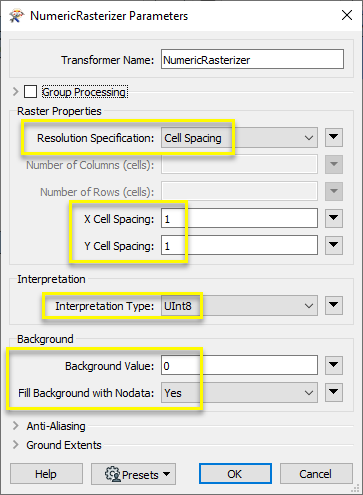Click the OK button

[x=235, y=474]
